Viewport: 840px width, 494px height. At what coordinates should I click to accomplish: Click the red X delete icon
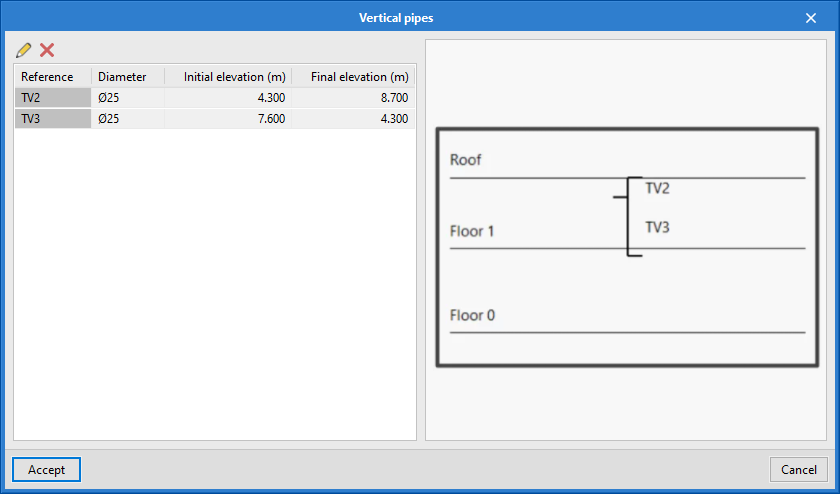point(47,50)
